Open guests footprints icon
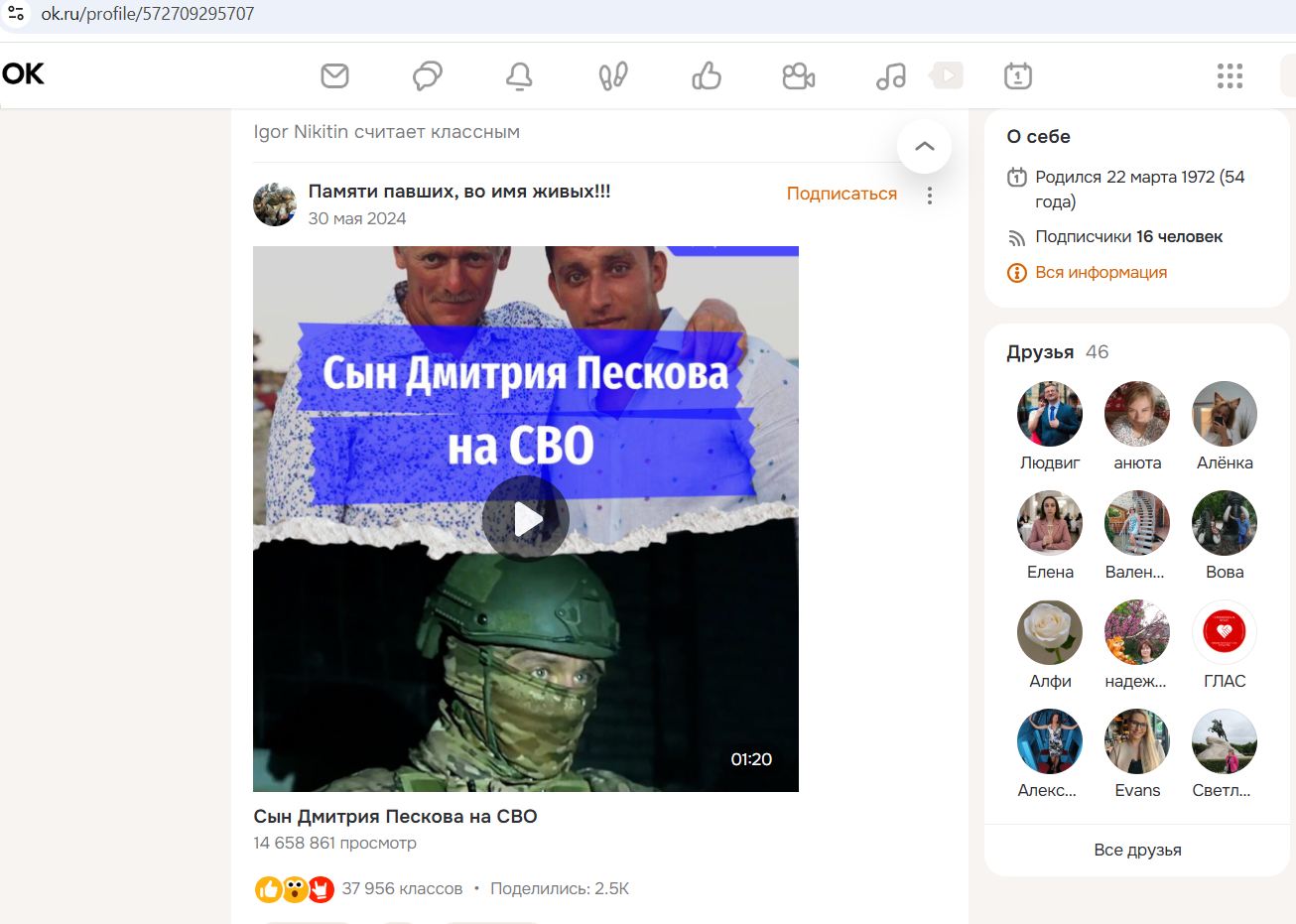The width and height of the screenshot is (1296, 924). 613,75
